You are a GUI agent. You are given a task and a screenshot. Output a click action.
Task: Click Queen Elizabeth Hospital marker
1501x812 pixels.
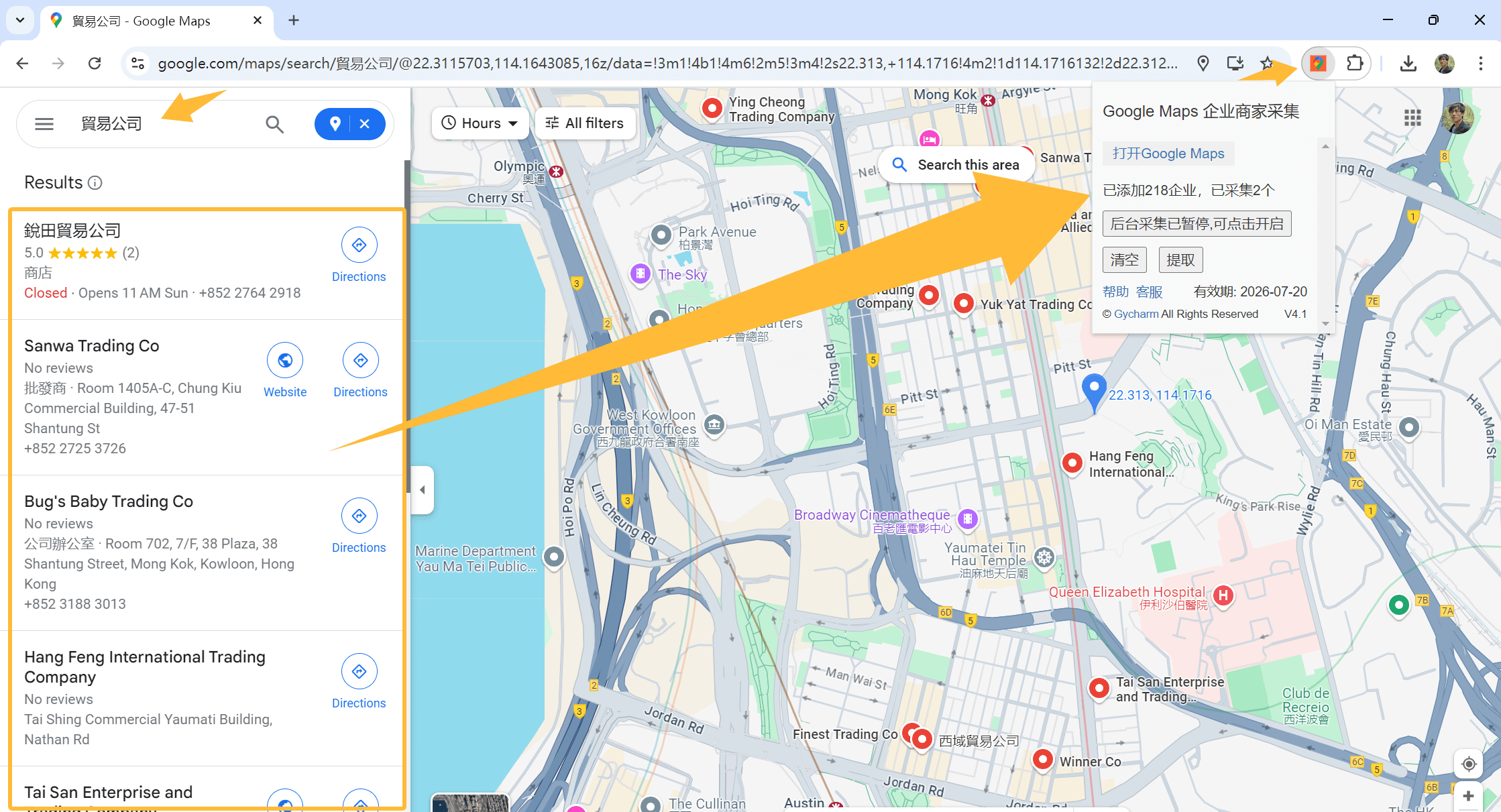coord(1223,595)
